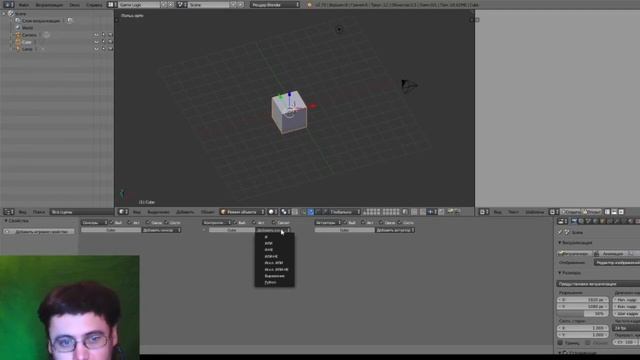Open the 'Окно' menu
This screenshot has height=360, width=640.
point(74,4)
